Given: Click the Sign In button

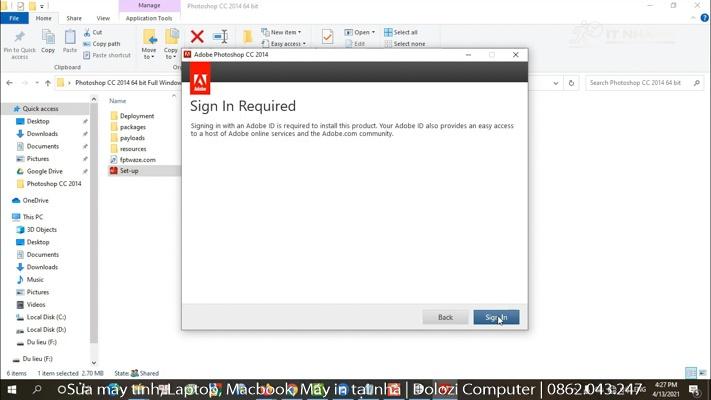Looking at the screenshot, I should [496, 317].
